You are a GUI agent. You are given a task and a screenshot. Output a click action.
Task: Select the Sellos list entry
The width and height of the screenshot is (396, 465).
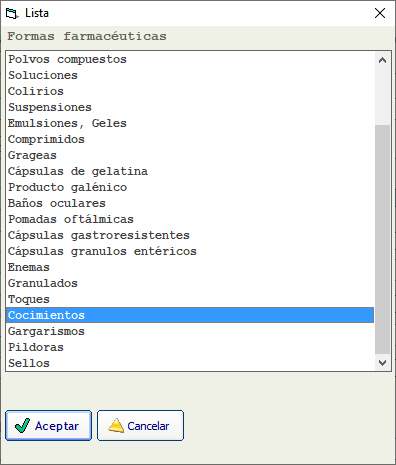coord(190,363)
